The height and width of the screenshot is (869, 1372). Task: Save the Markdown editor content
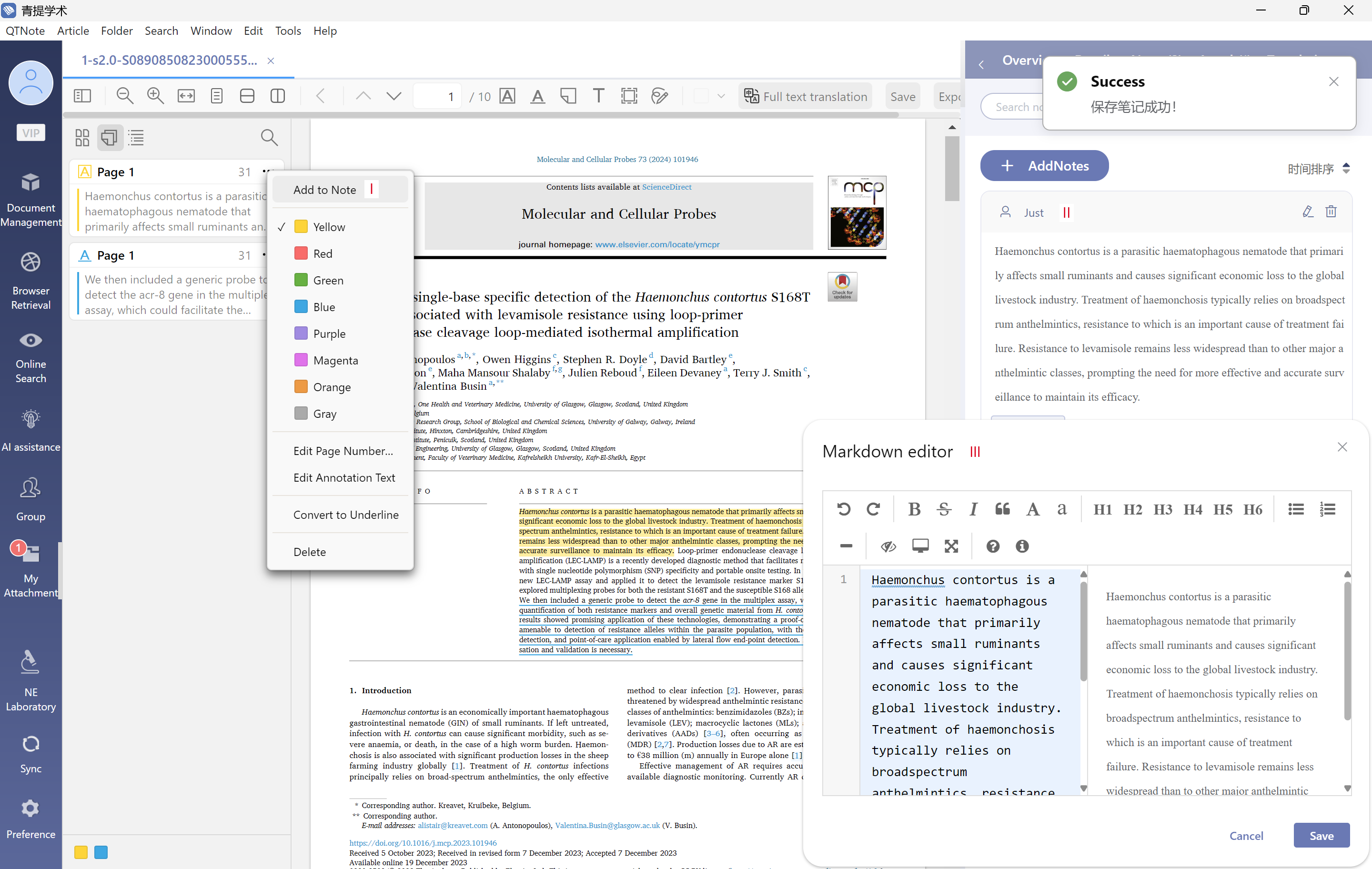point(1321,835)
